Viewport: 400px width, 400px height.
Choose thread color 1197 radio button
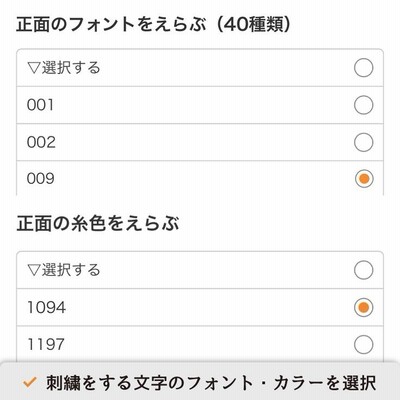363,344
